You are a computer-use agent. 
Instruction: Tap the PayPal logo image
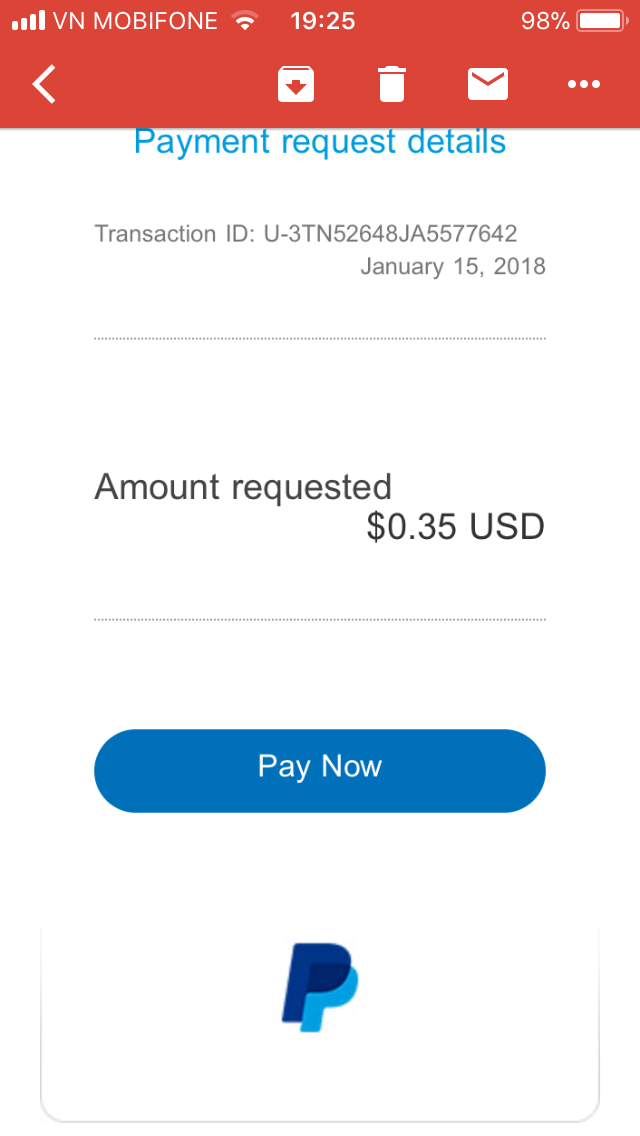click(320, 986)
